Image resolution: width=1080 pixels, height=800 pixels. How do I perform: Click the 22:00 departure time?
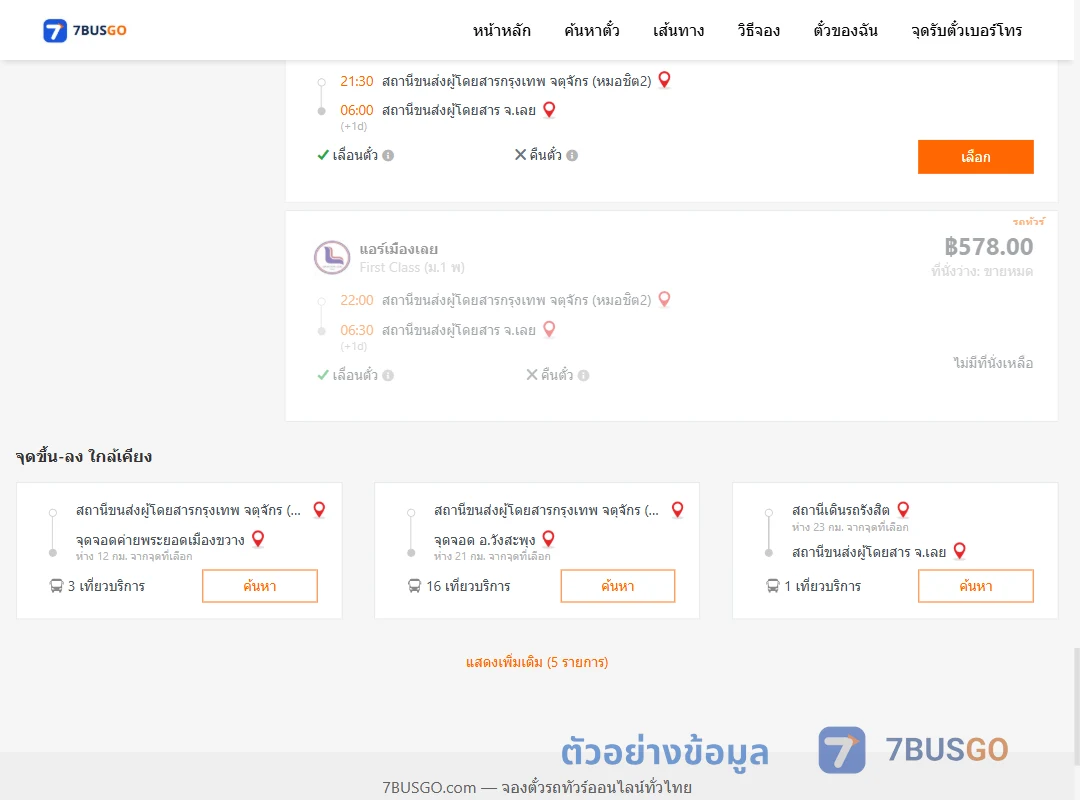(357, 300)
